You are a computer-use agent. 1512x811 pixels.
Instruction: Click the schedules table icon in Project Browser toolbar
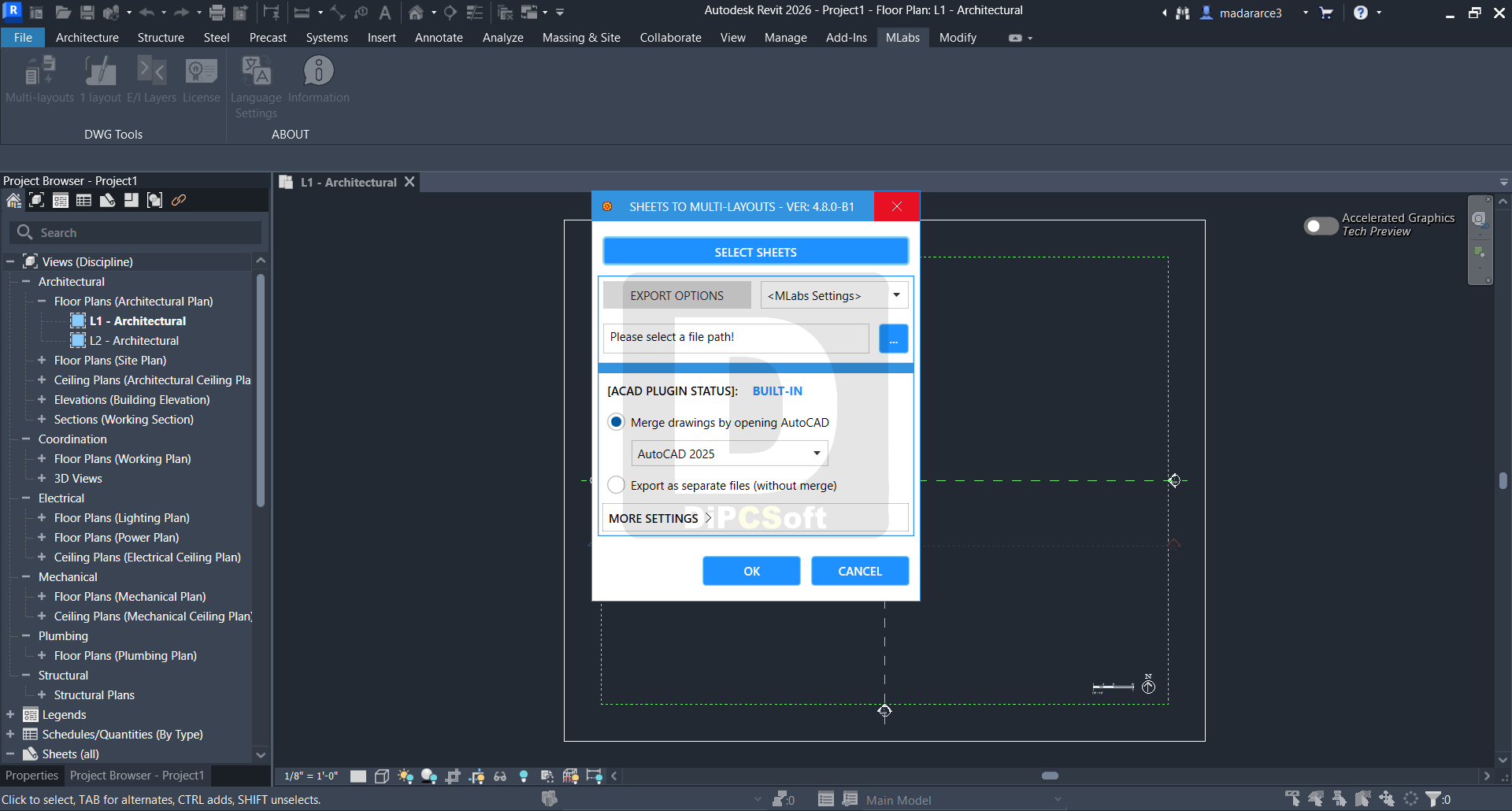(x=84, y=200)
